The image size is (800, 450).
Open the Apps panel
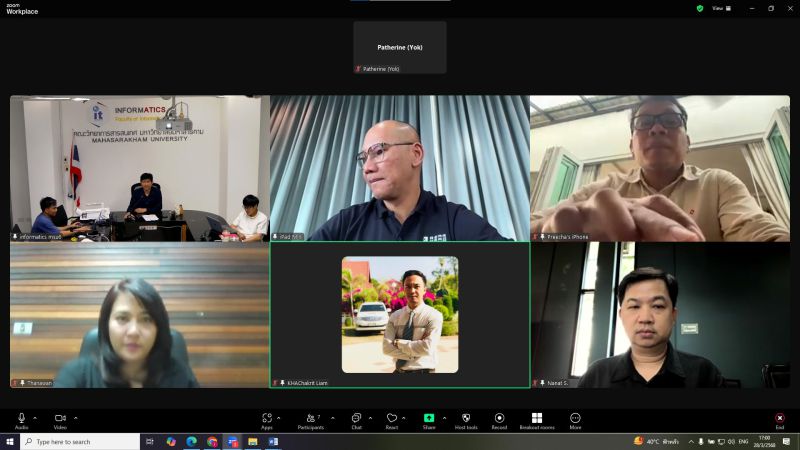[x=267, y=418]
